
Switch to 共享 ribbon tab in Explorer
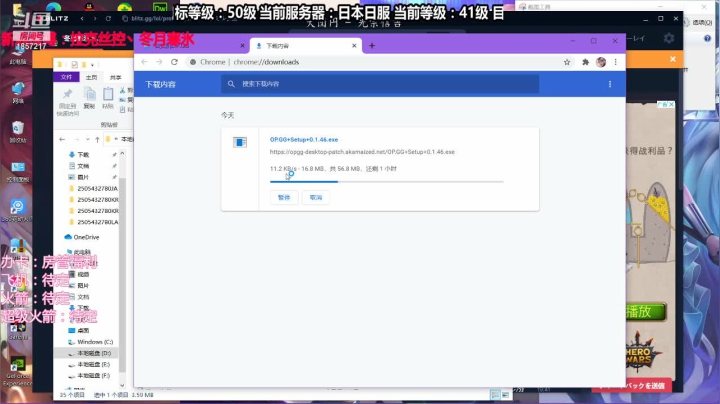pos(116,77)
